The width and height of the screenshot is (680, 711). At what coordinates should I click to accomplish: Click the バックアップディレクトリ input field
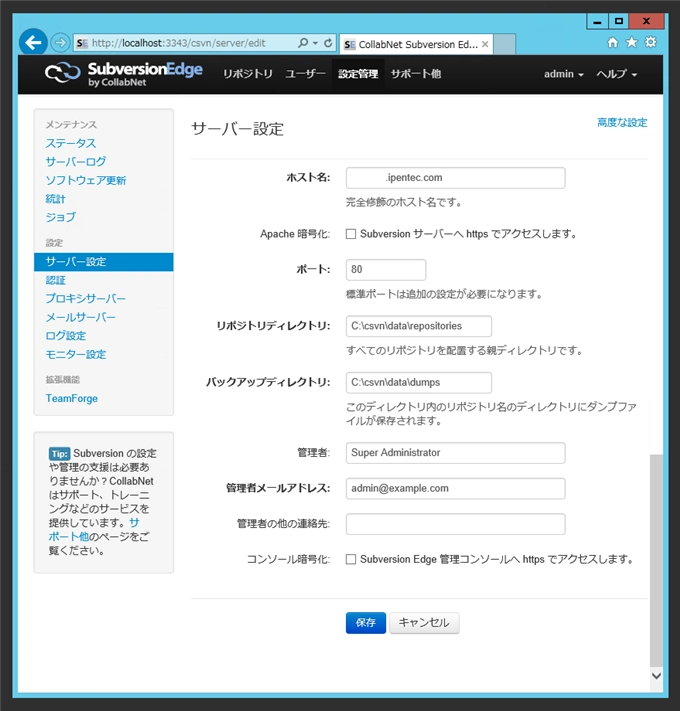pyautogui.click(x=419, y=383)
